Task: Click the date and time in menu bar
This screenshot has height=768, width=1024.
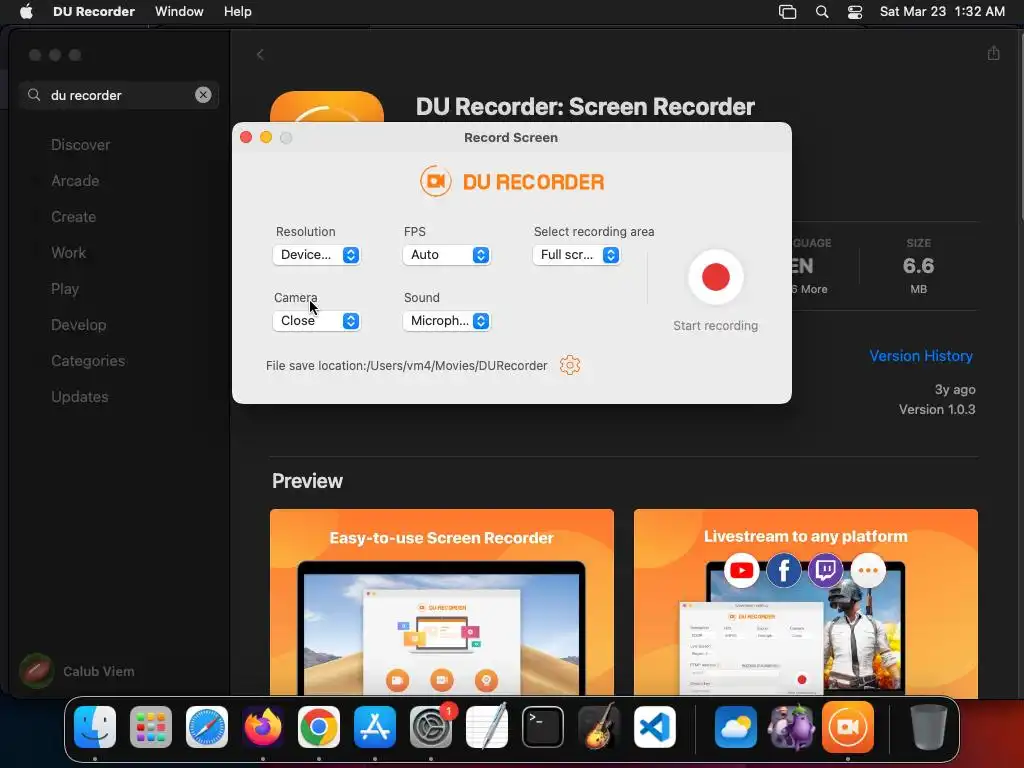Action: pyautogui.click(x=942, y=12)
